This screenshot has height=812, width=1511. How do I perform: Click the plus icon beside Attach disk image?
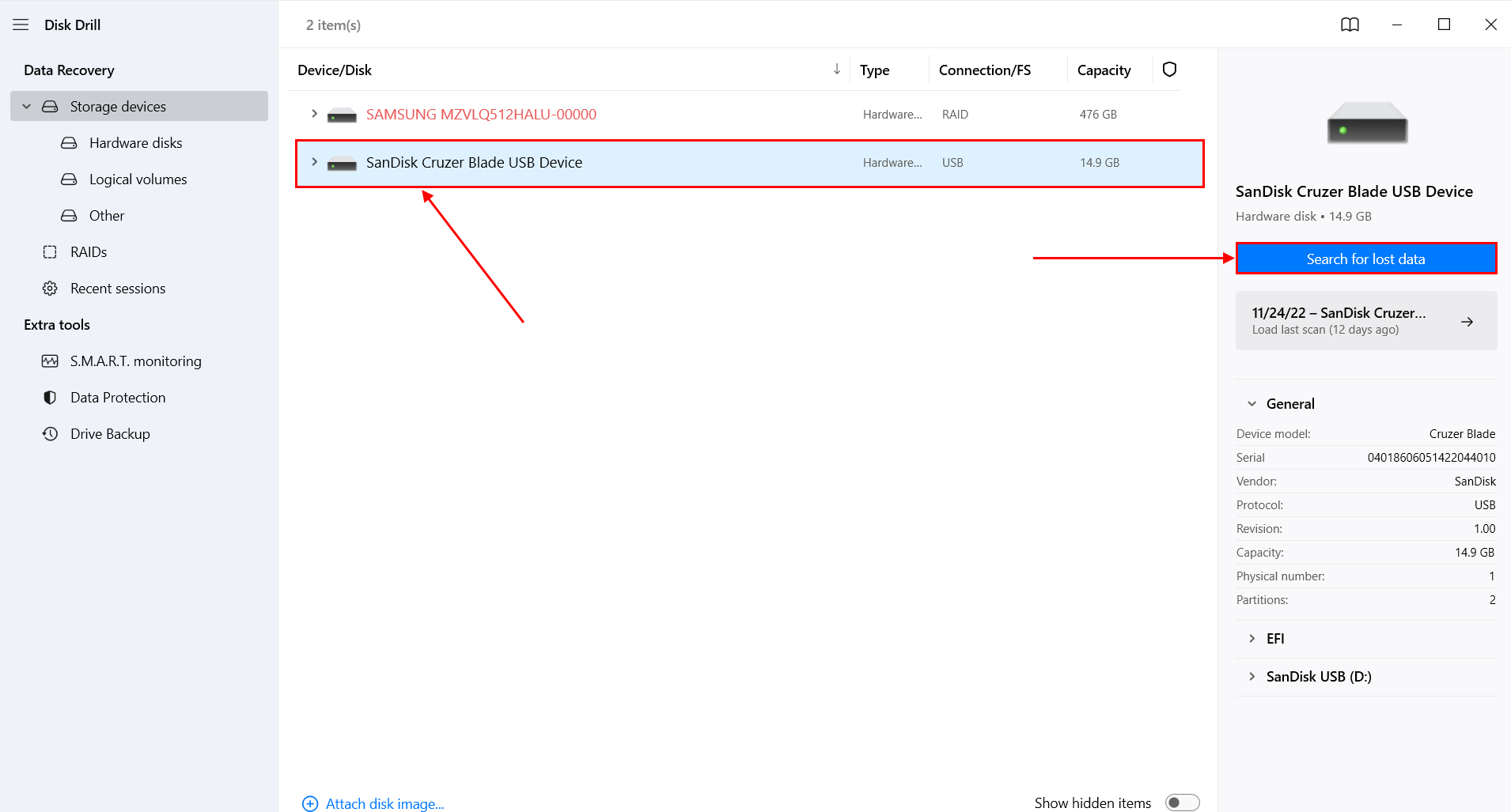(x=310, y=803)
